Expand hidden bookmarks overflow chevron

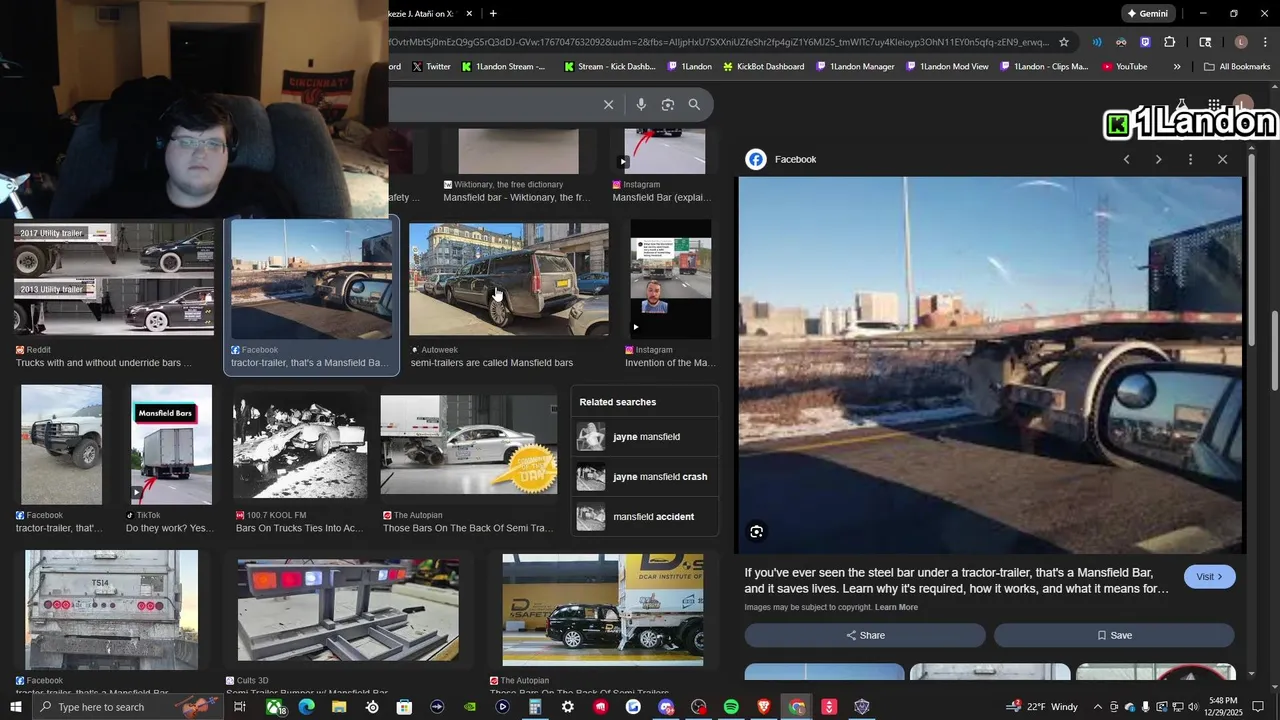pyautogui.click(x=1177, y=66)
